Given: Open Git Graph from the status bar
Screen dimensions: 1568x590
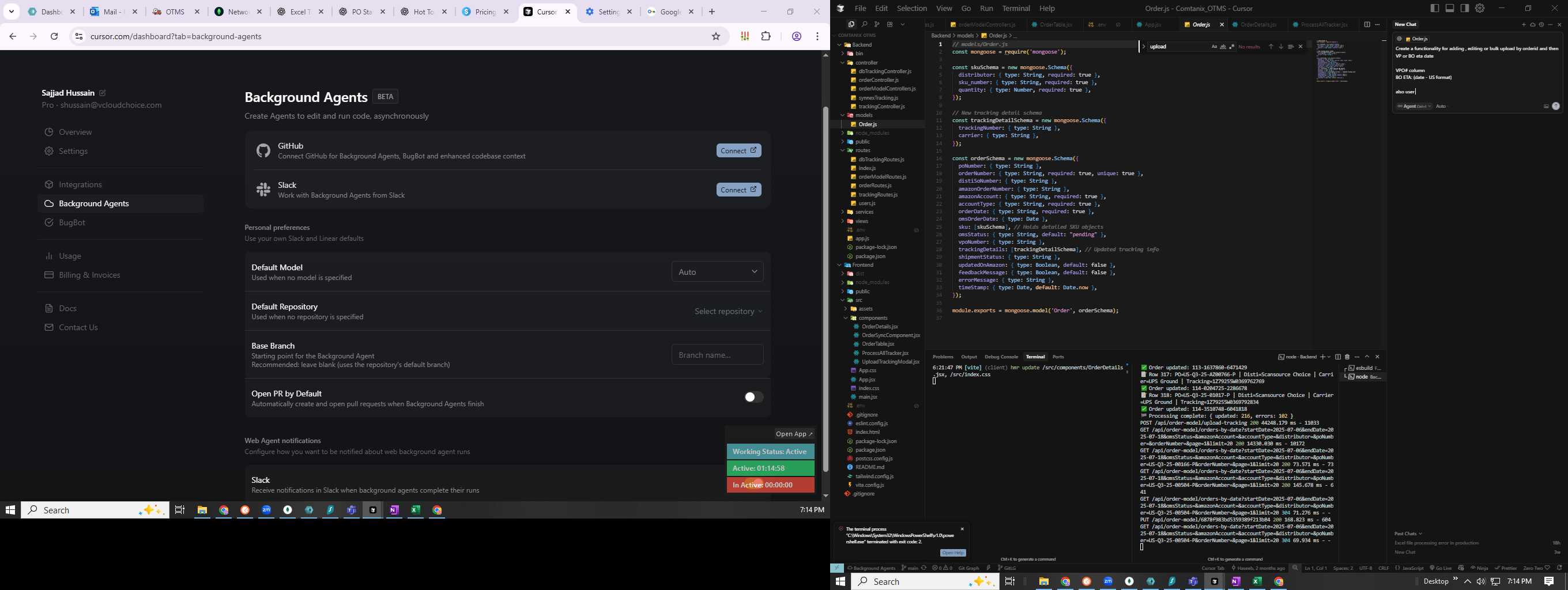Looking at the screenshot, I should click(968, 568).
